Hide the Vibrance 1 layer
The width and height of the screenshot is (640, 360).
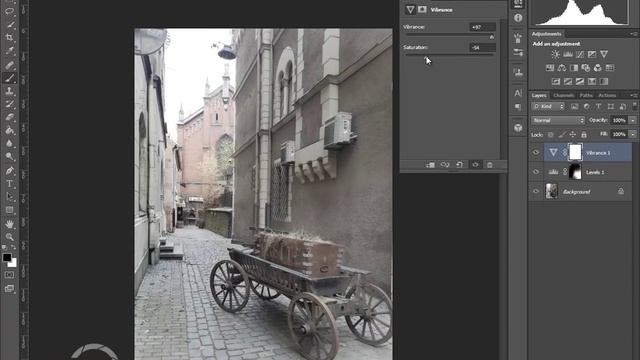[536, 153]
